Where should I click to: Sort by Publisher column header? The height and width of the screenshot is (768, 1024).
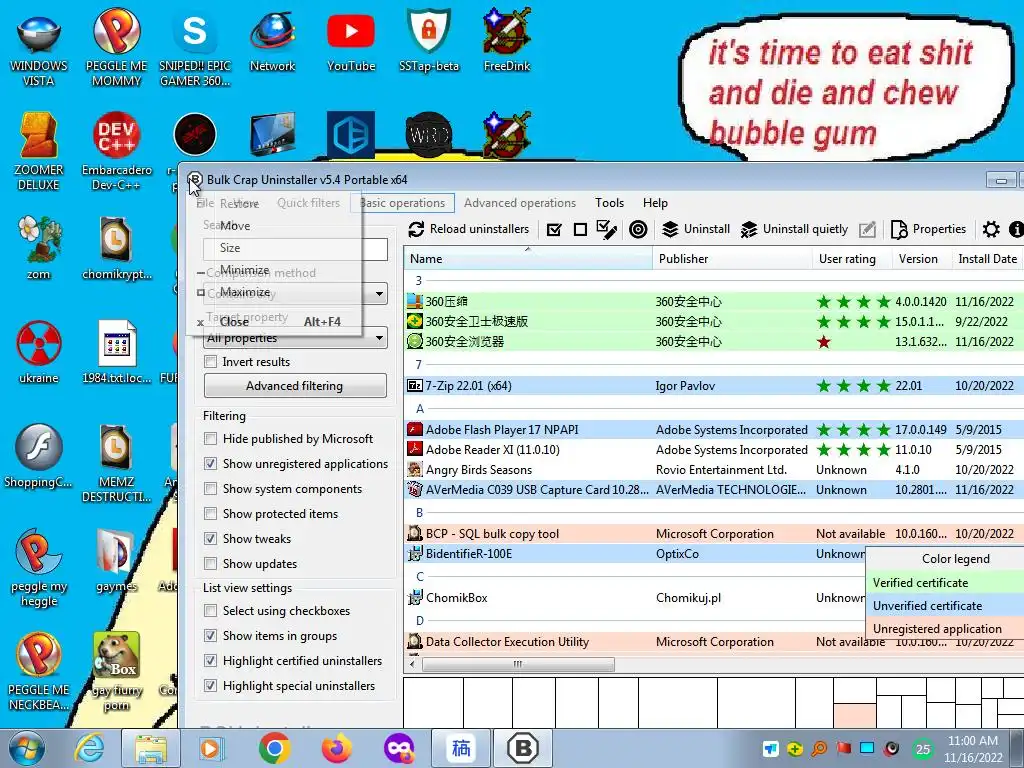(732, 259)
